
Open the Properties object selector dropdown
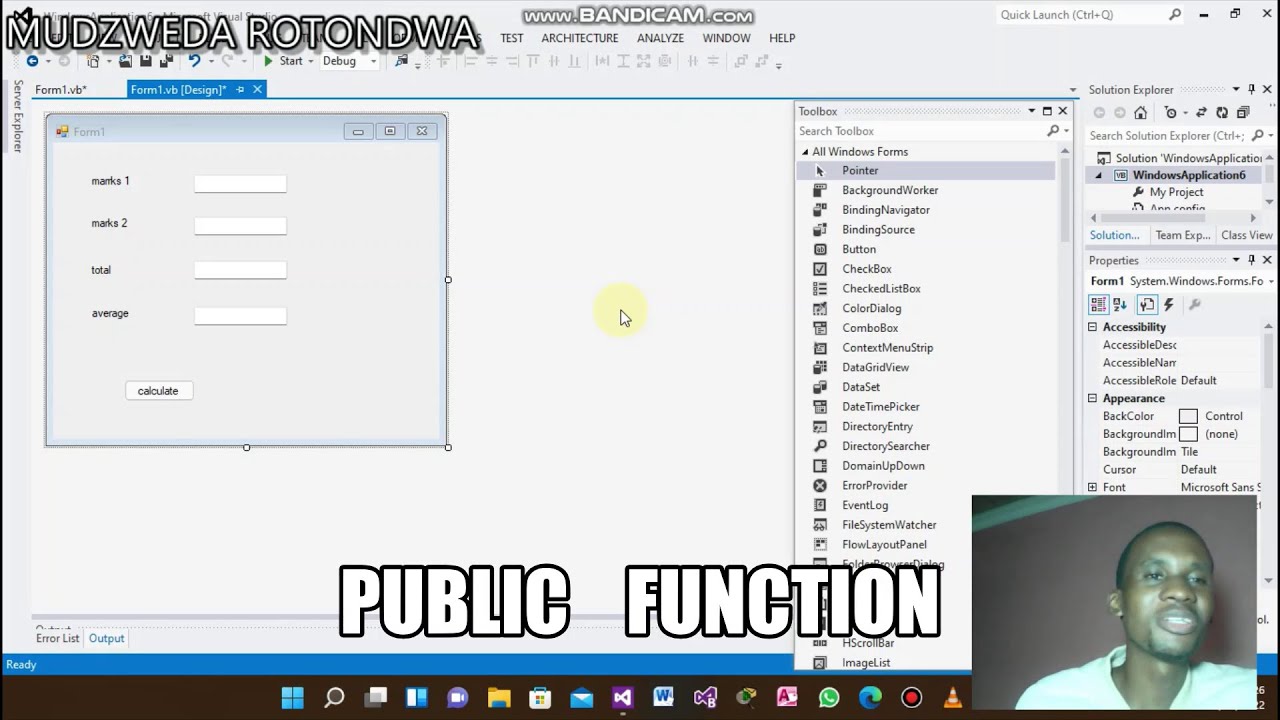pyautogui.click(x=1270, y=281)
